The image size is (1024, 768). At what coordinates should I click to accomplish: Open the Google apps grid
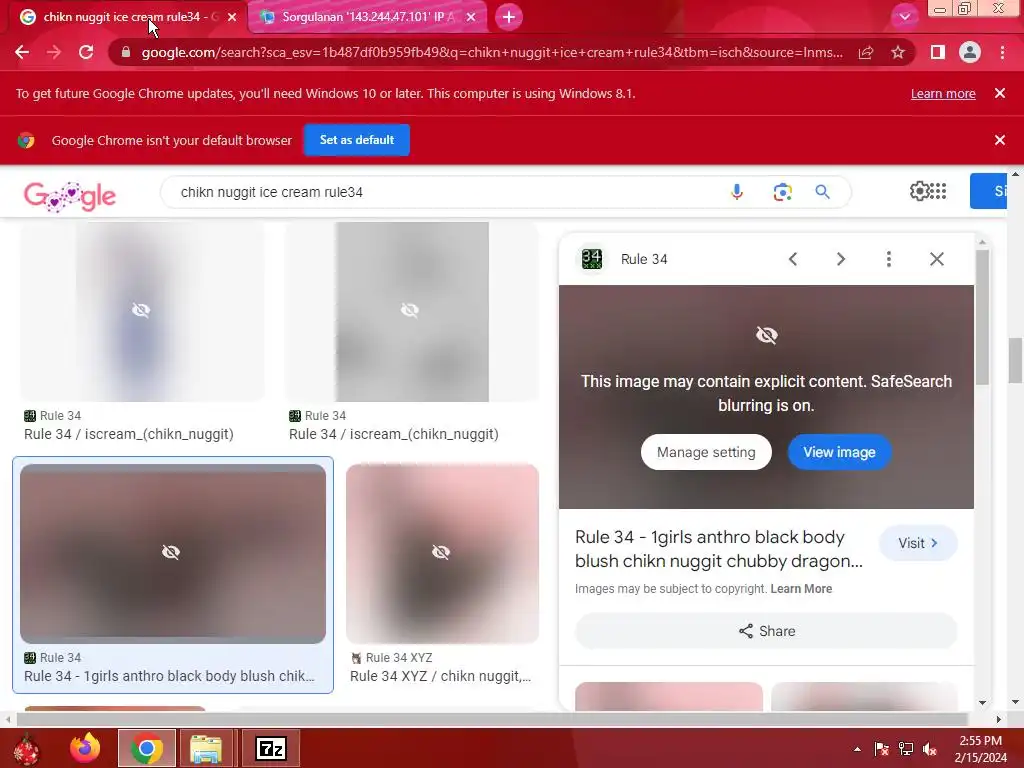(x=938, y=191)
